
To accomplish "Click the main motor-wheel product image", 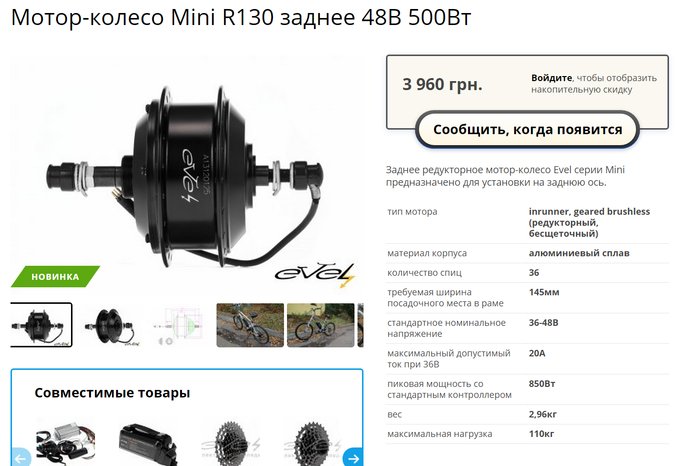I will (187, 175).
